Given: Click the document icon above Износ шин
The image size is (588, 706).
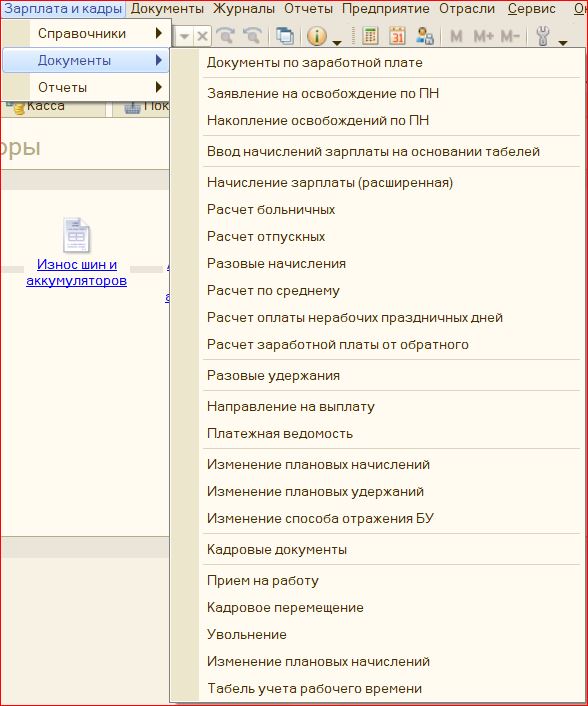Looking at the screenshot, I should (77, 235).
